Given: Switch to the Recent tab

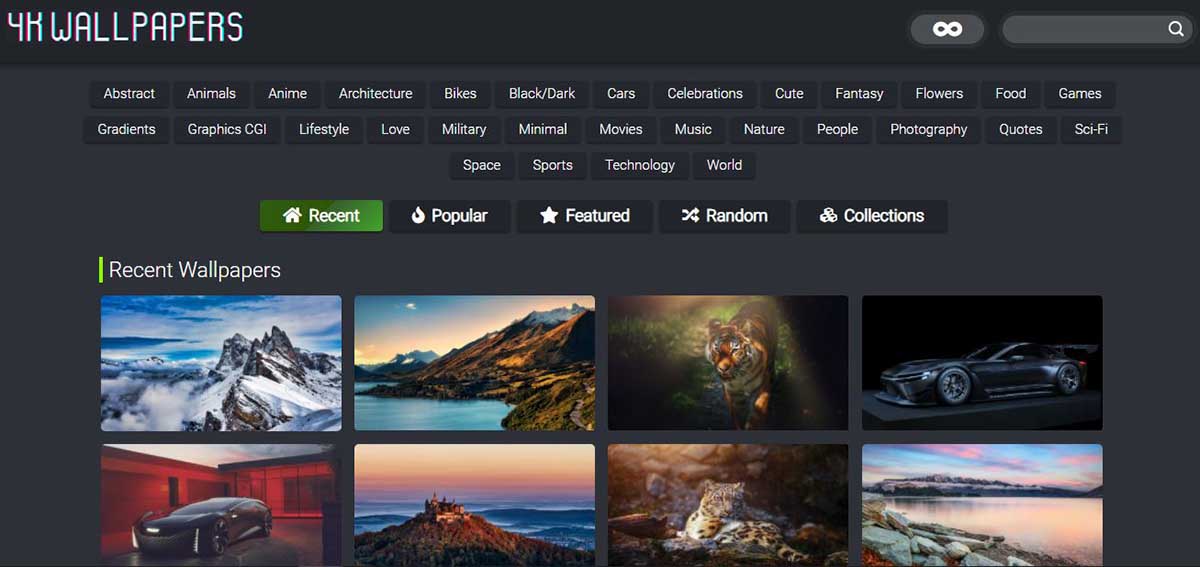Looking at the screenshot, I should click(x=321, y=216).
